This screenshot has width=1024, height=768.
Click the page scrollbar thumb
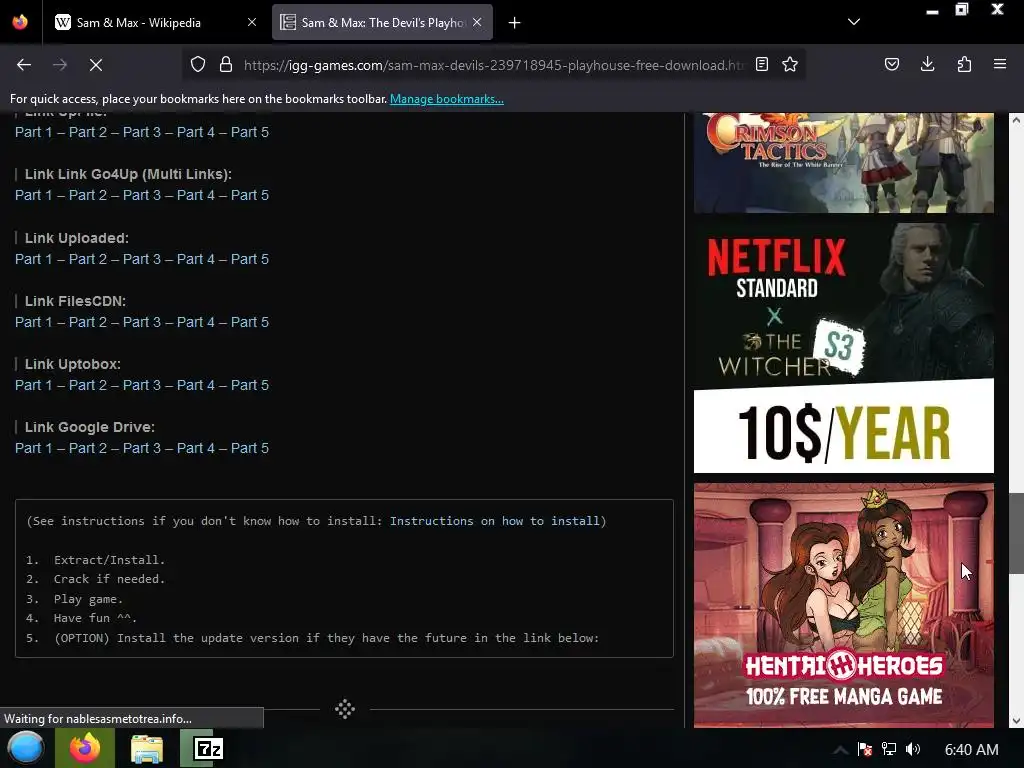click(1016, 534)
